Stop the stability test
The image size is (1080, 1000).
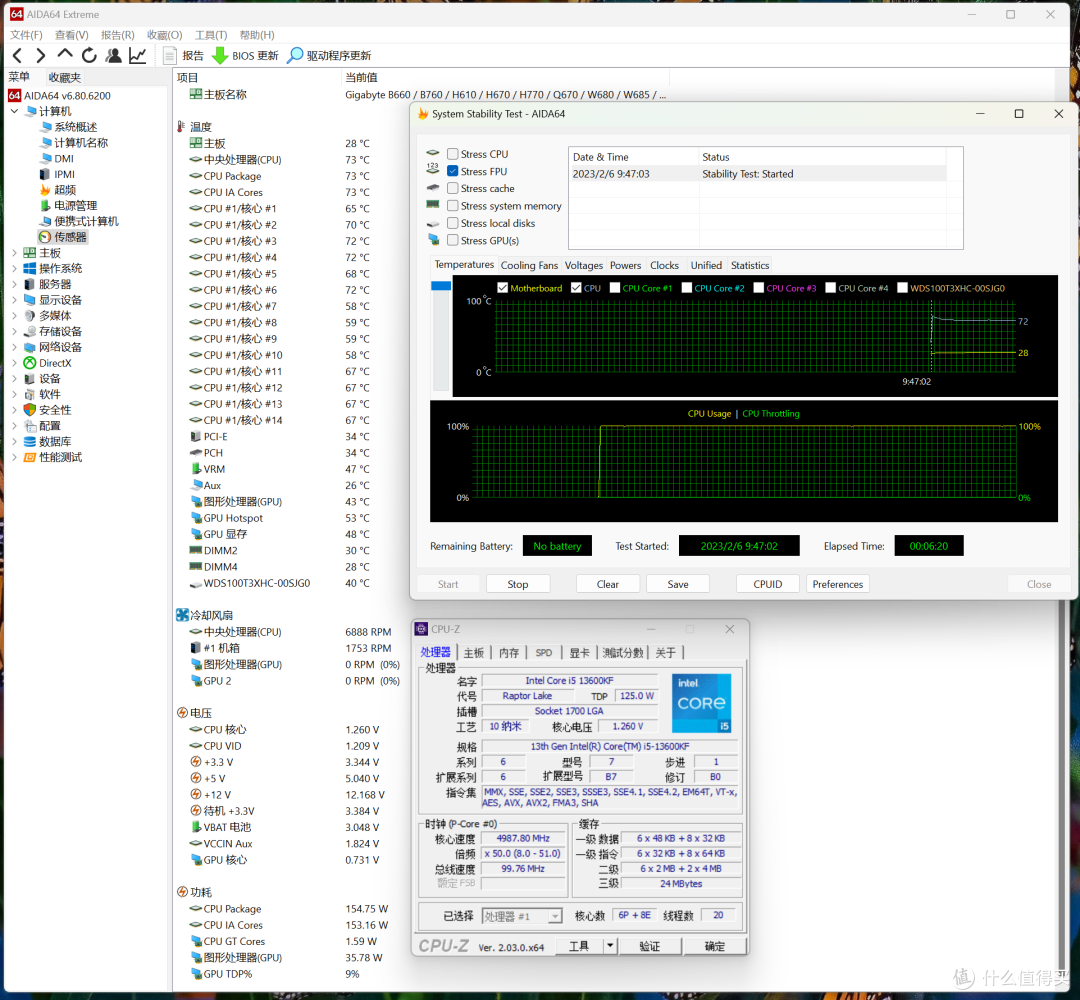tap(518, 584)
